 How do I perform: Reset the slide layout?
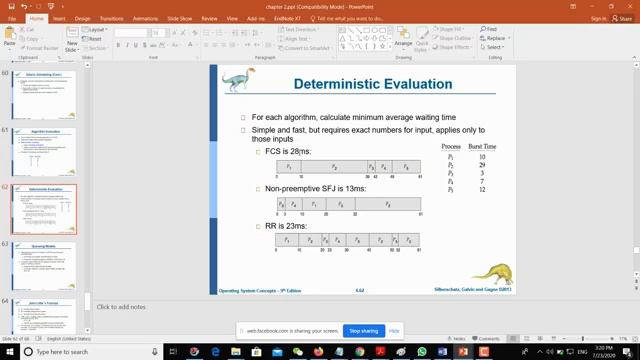click(92, 39)
